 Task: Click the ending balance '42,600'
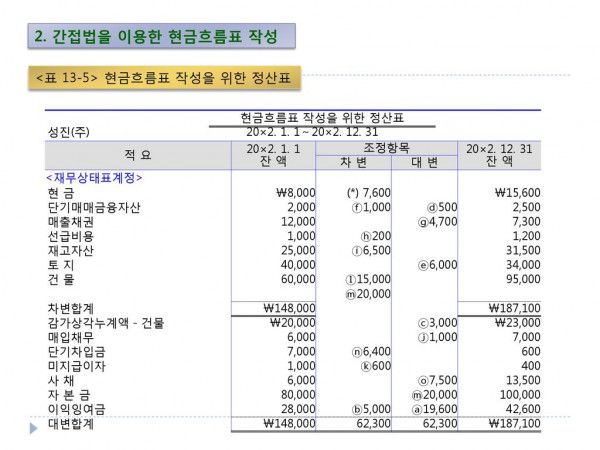(523, 409)
